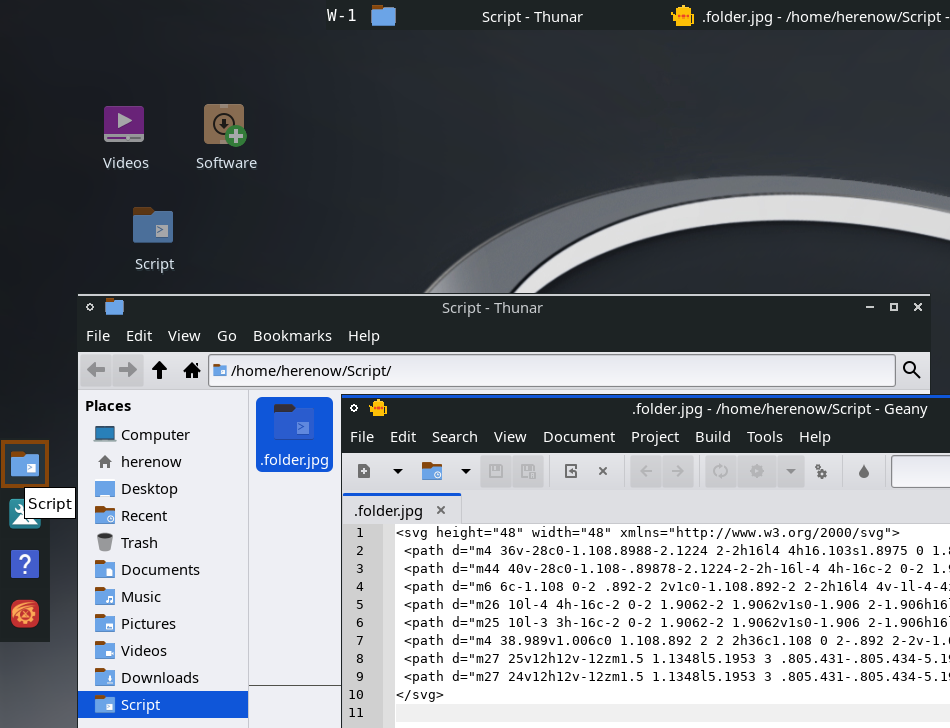Select the .folder.jpg file in Thunar
The height and width of the screenshot is (728, 950).
[x=294, y=434]
